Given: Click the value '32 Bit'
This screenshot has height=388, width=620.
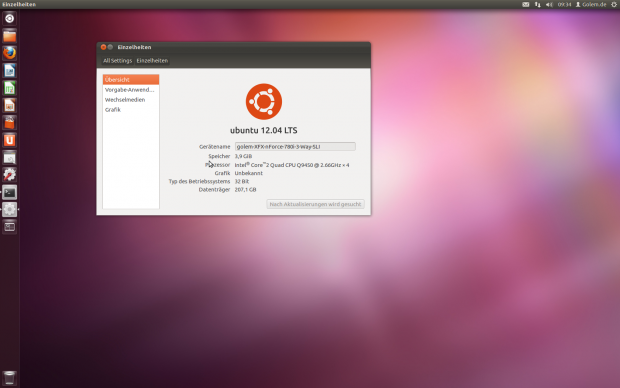Looking at the screenshot, I should tap(242, 182).
